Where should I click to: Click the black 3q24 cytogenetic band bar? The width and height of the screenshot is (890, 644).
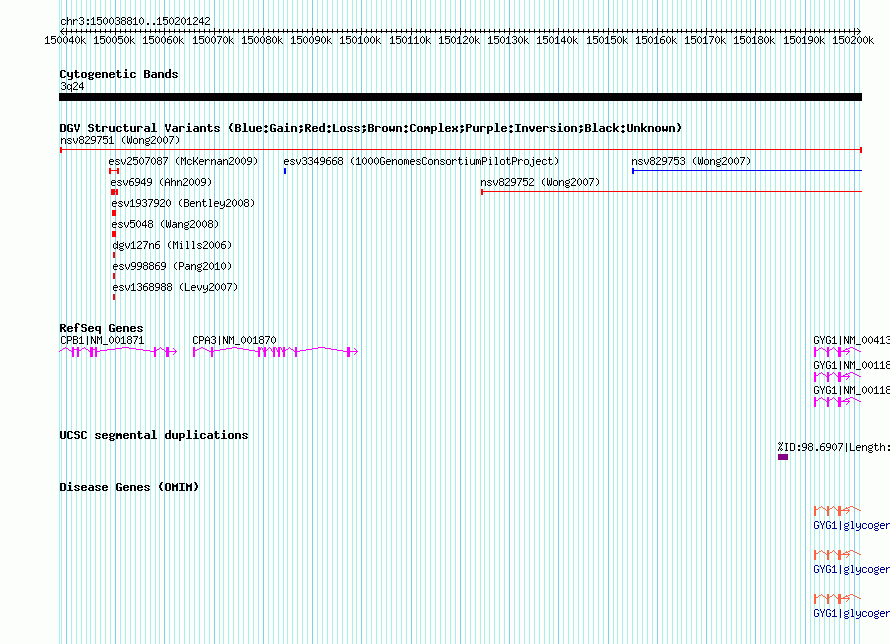(460, 97)
